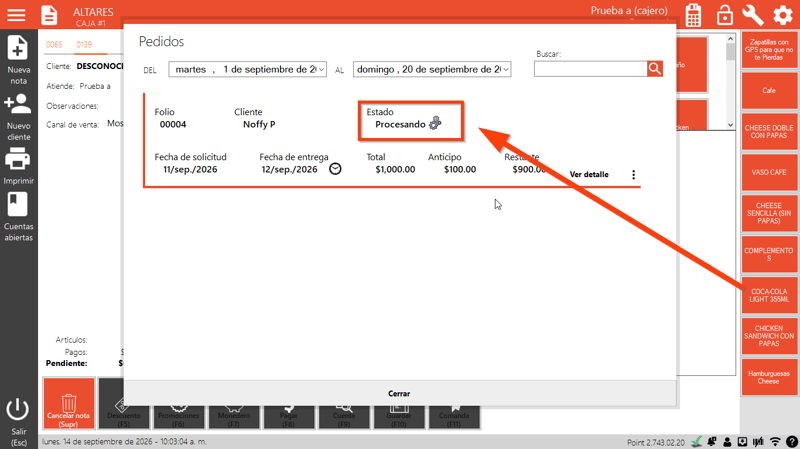
Task: Click the search magnifier button in Pedidos
Action: click(x=655, y=69)
